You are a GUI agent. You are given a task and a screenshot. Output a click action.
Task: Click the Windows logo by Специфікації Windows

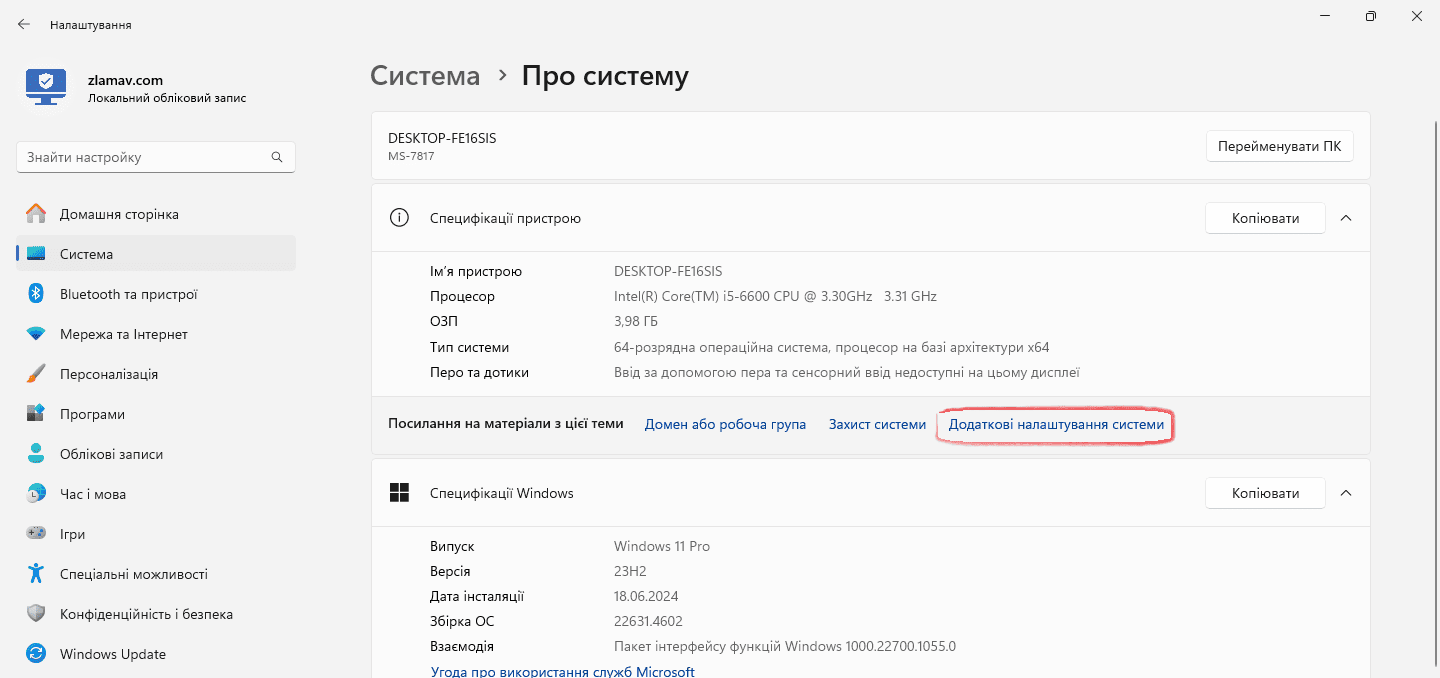[399, 493]
